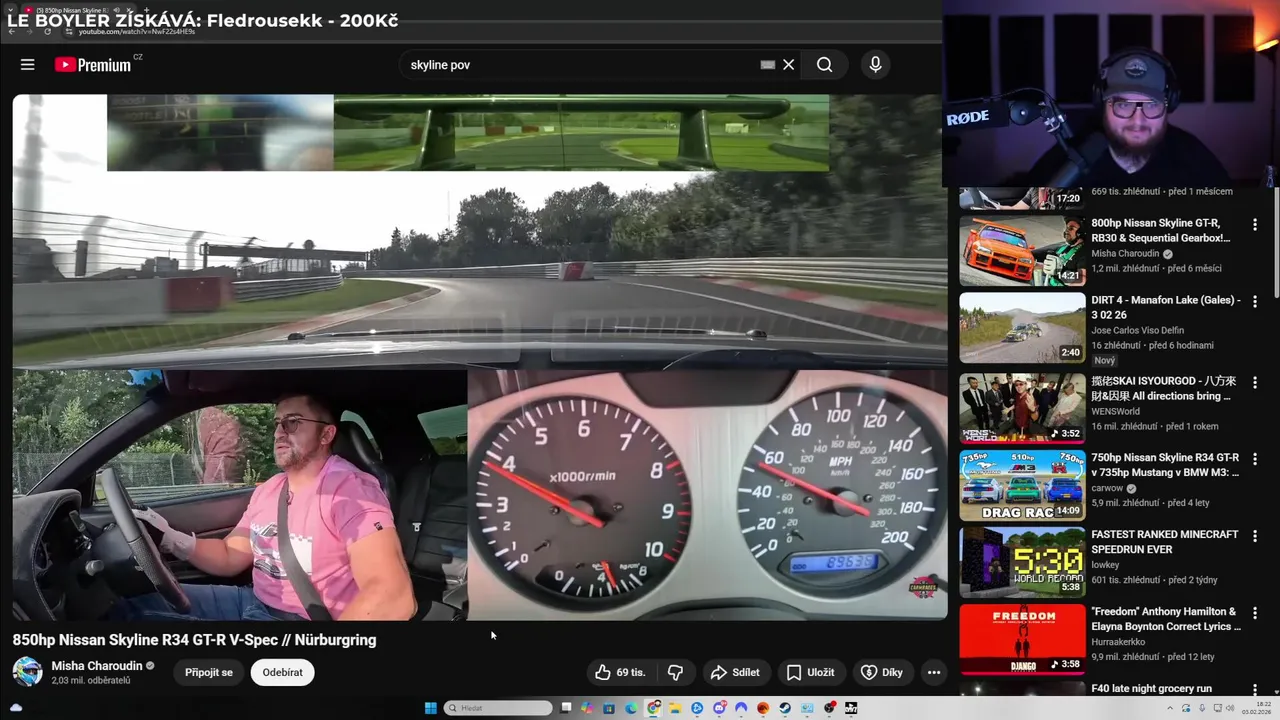The width and height of the screenshot is (1280, 720).
Task: Open options for carwow drag race video
Action: (1255, 459)
